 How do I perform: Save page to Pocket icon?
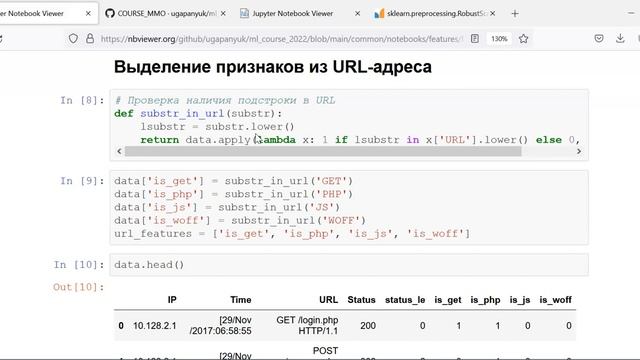tap(599, 39)
